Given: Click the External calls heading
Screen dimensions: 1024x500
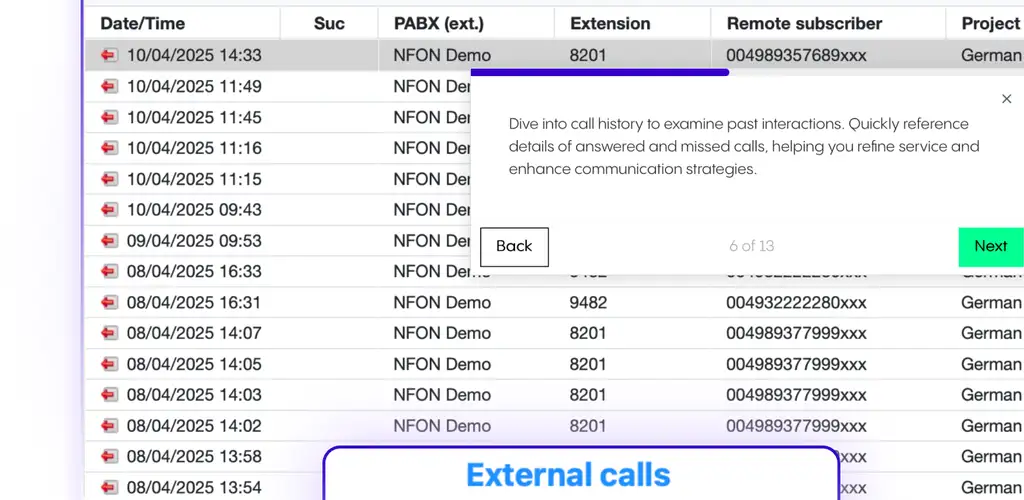Looking at the screenshot, I should point(568,474).
